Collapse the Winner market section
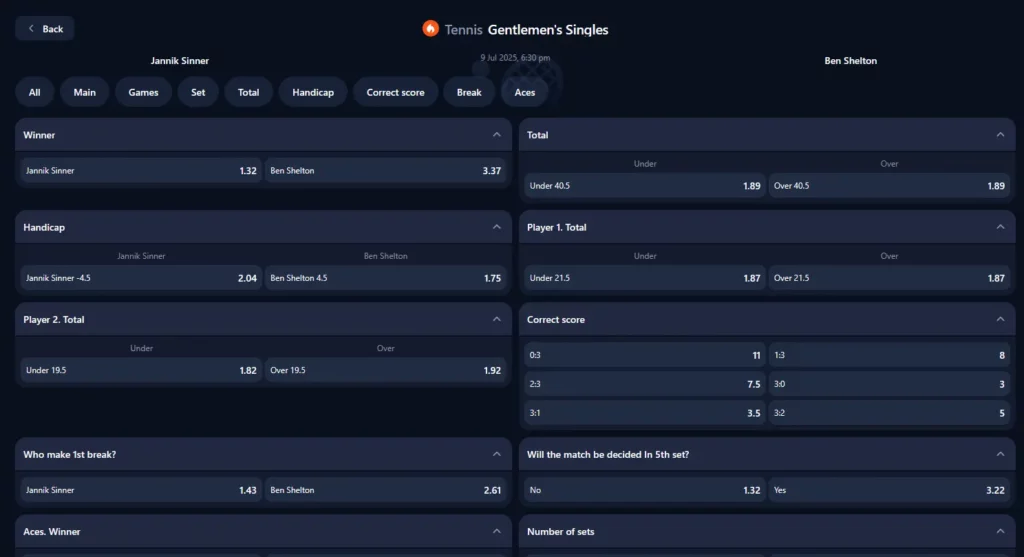Screen dimensions: 1024x557 click(x=497, y=135)
